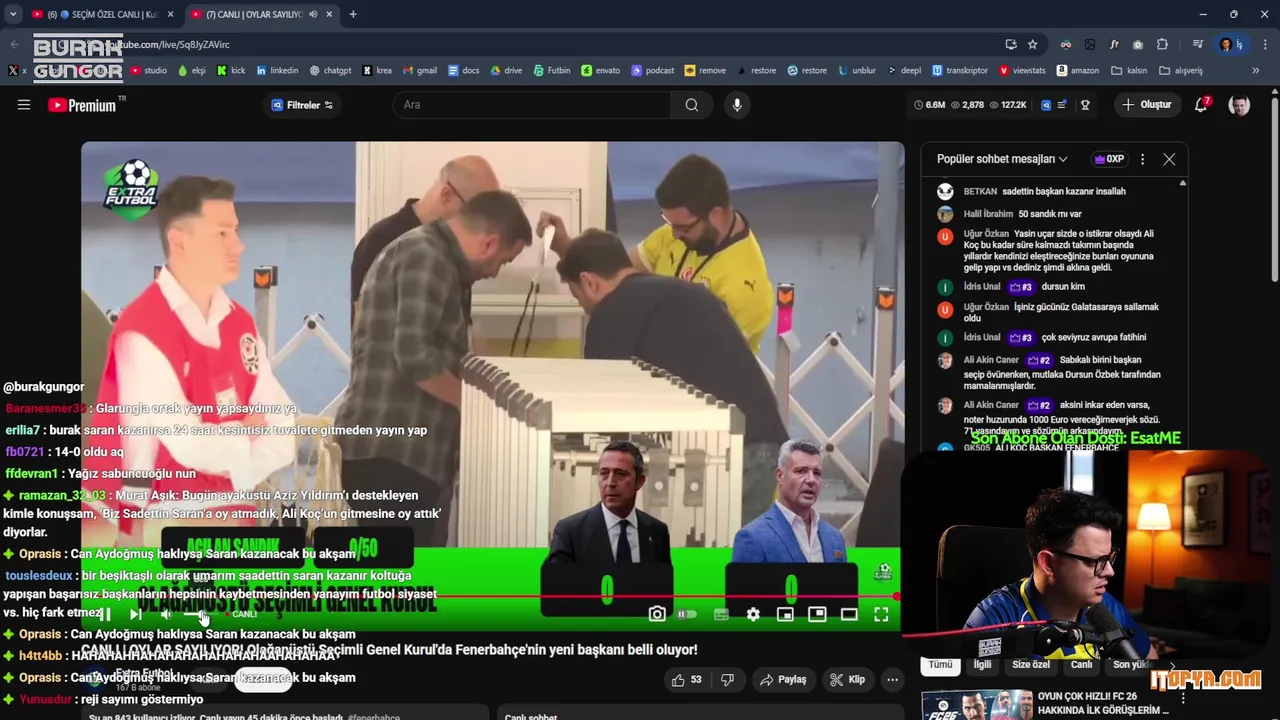Create a clip with Klip button
Viewport: 1280px width, 720px height.
coord(847,680)
